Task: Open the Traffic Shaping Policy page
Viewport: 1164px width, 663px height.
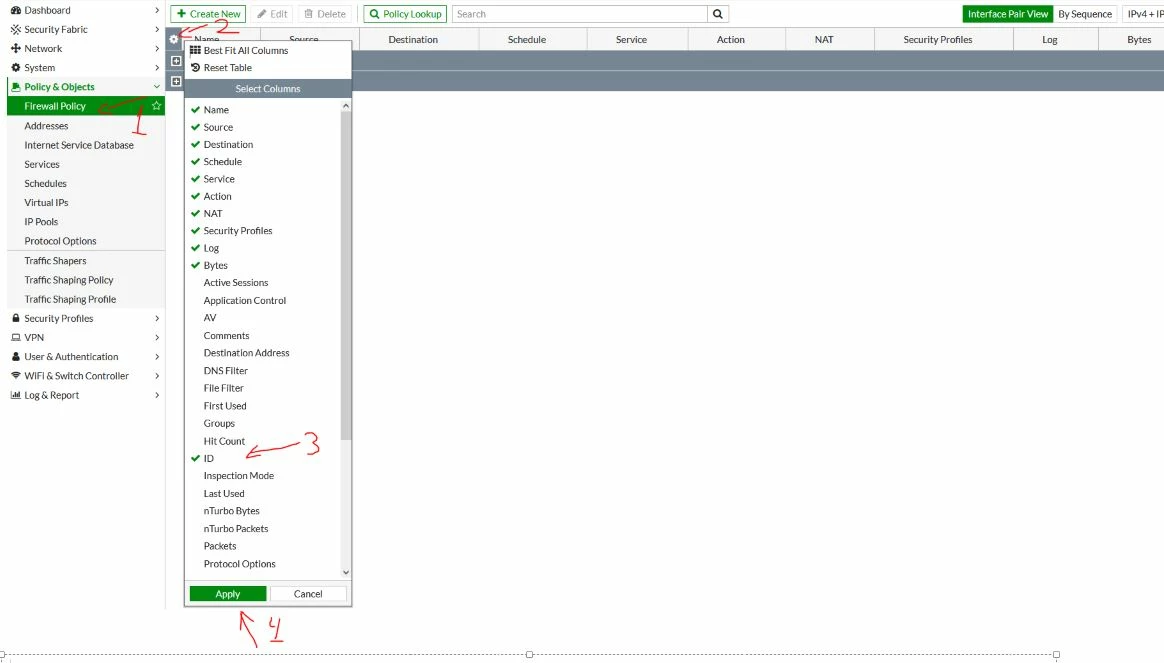Action: pyautogui.click(x=69, y=280)
